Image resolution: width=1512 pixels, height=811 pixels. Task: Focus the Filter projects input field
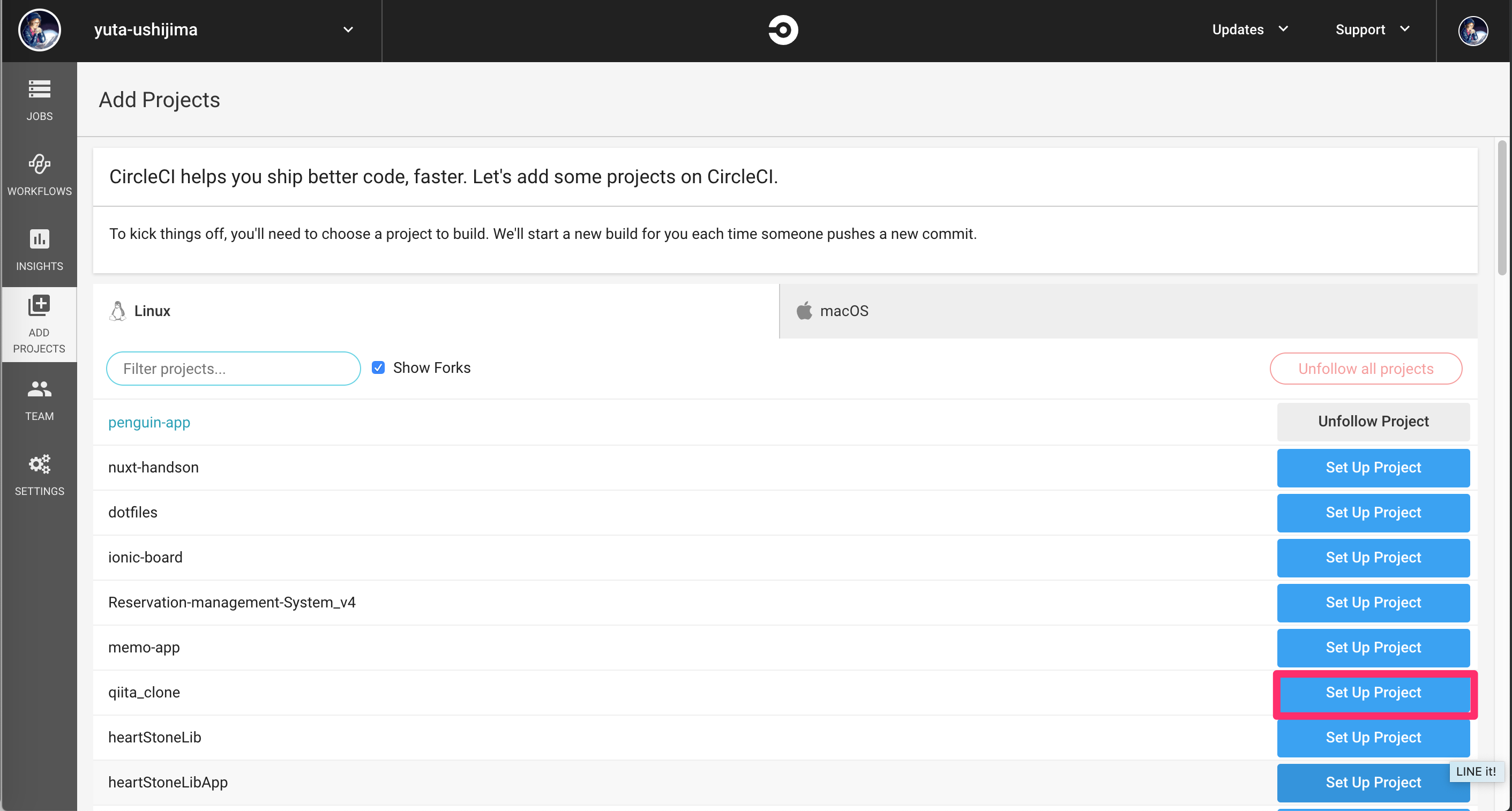233,369
